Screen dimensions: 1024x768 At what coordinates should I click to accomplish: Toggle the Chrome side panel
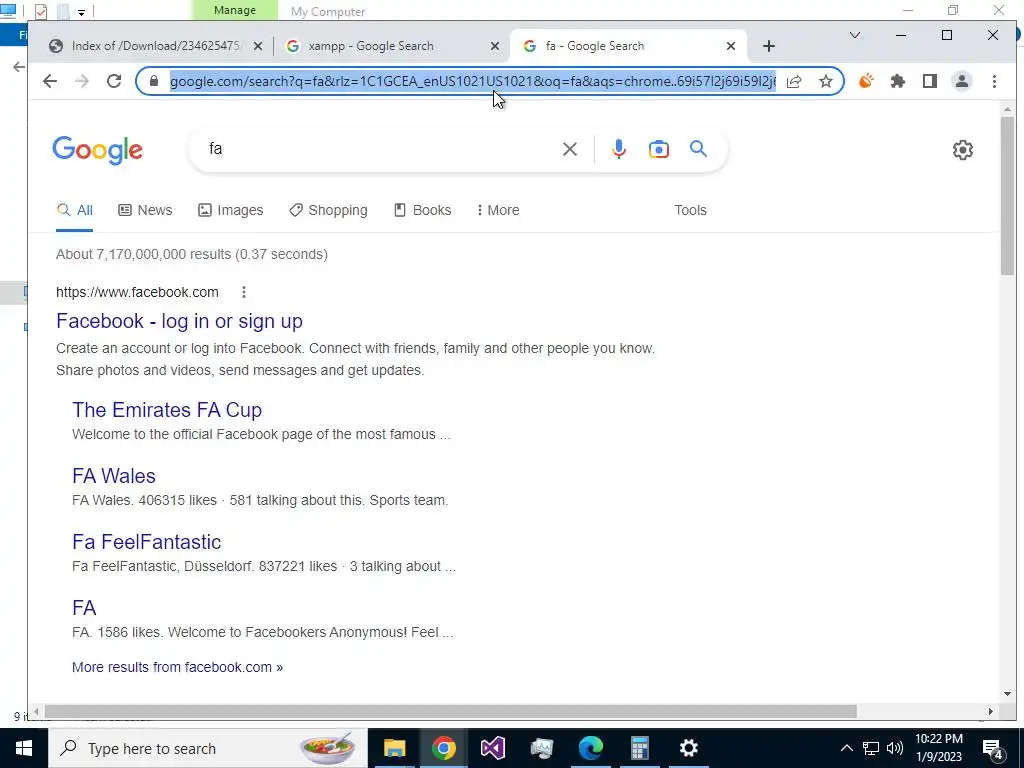point(930,81)
